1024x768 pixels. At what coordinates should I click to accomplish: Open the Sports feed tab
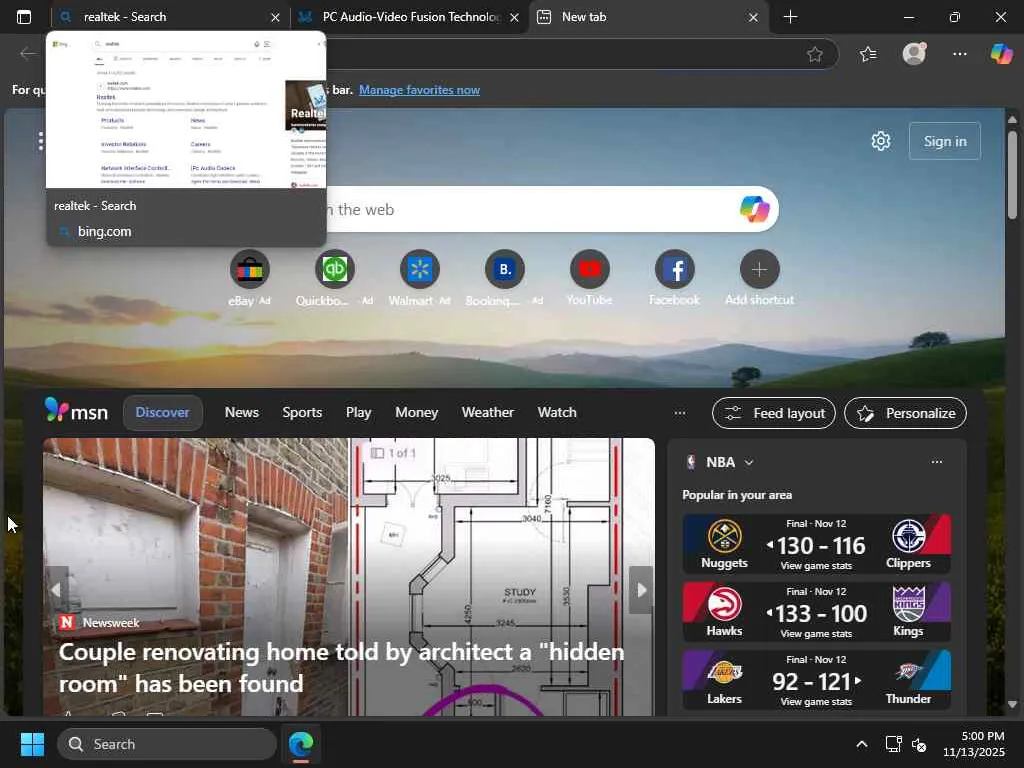click(x=302, y=413)
